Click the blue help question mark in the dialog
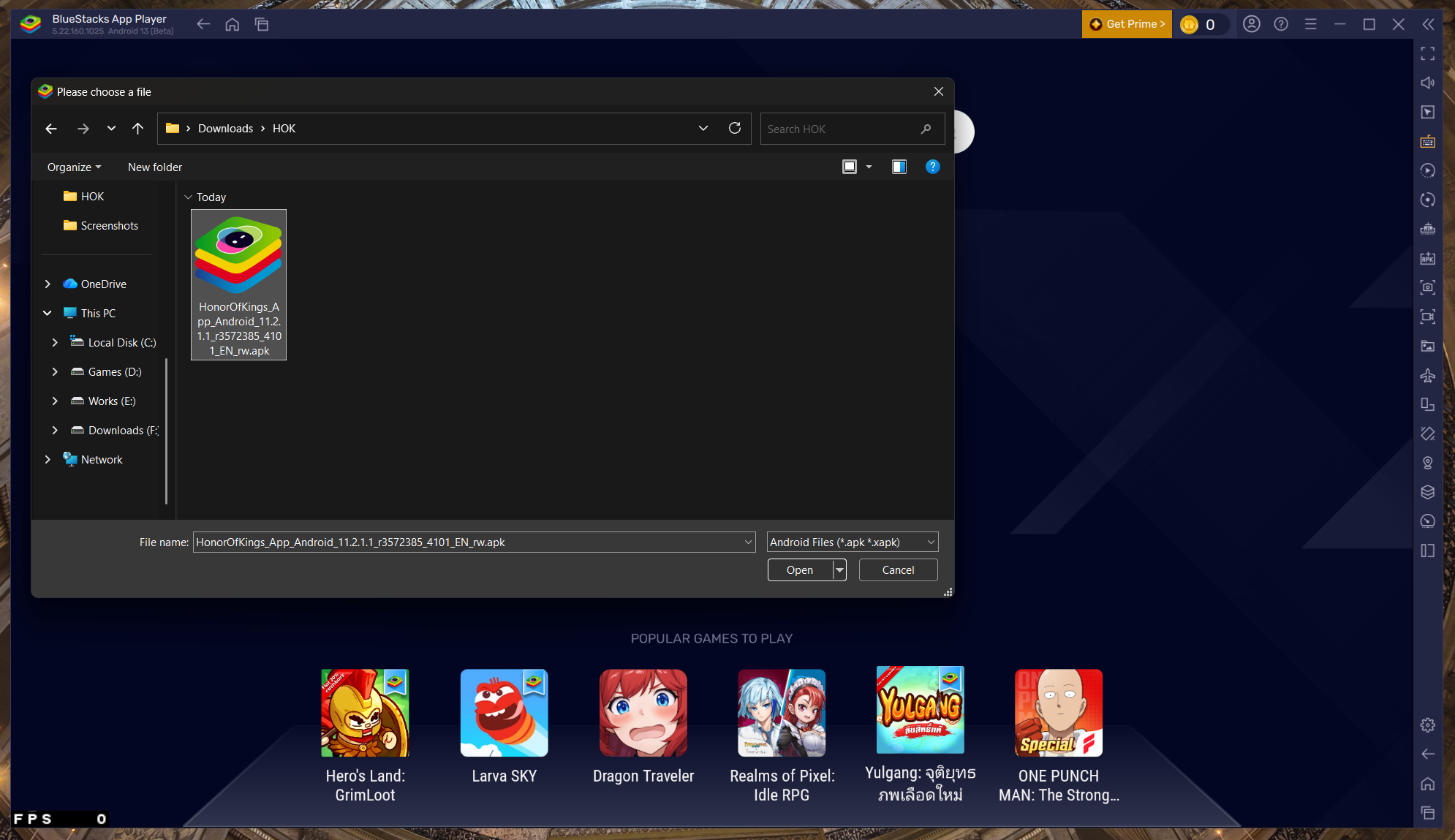The image size is (1455, 840). tap(932, 167)
